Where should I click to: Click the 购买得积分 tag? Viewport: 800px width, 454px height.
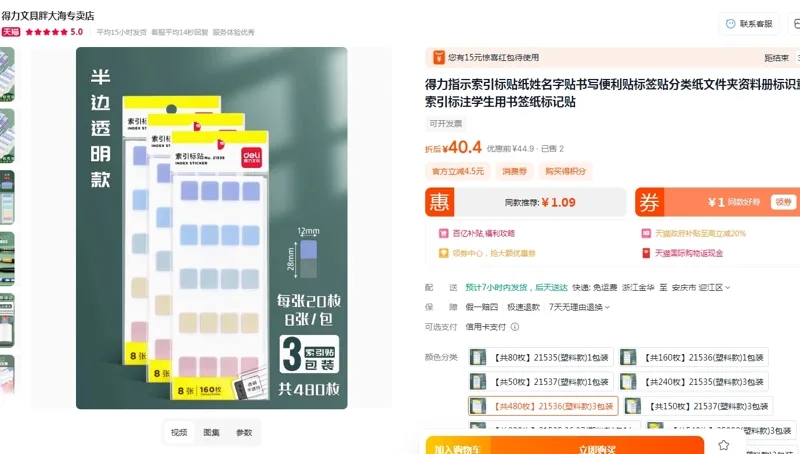point(566,171)
